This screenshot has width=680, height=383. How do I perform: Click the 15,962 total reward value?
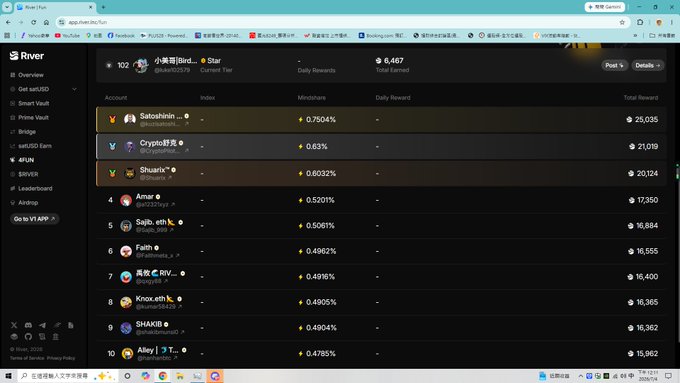point(647,354)
